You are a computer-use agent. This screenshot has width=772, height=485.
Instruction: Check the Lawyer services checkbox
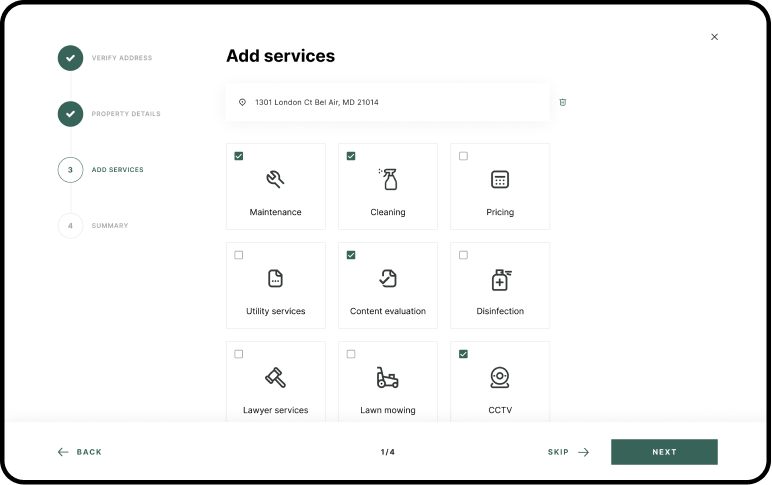(x=239, y=354)
